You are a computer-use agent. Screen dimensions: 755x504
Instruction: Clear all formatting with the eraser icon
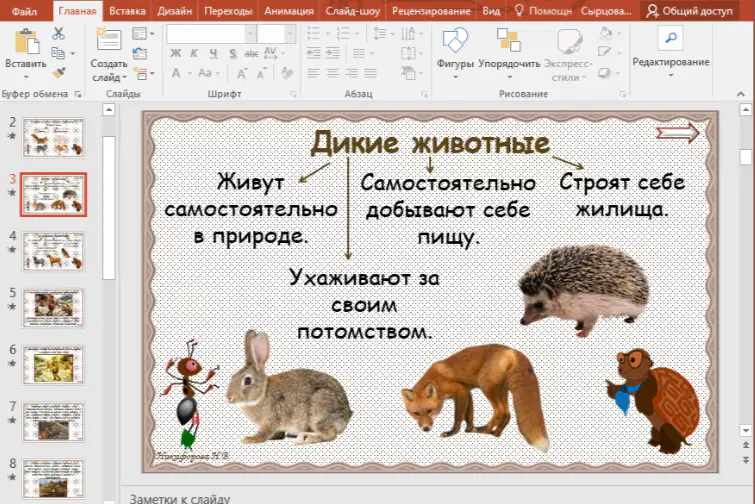click(x=287, y=73)
